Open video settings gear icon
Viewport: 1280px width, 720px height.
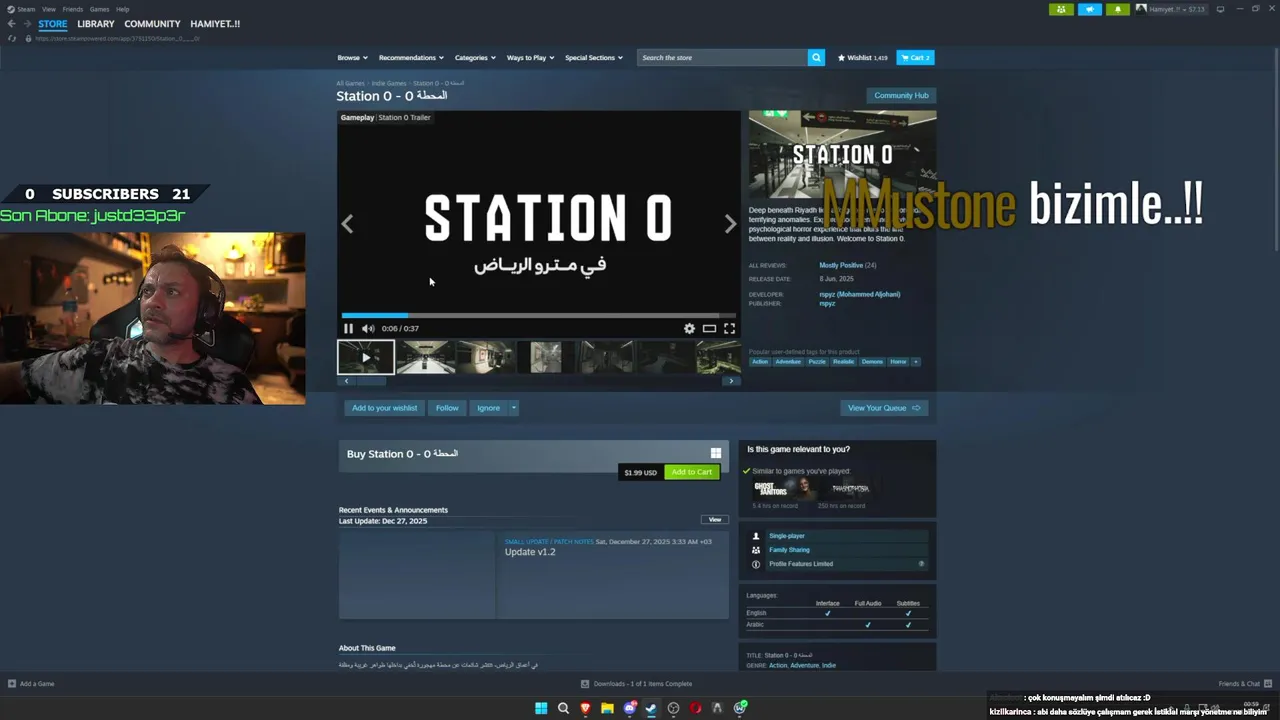[x=689, y=328]
